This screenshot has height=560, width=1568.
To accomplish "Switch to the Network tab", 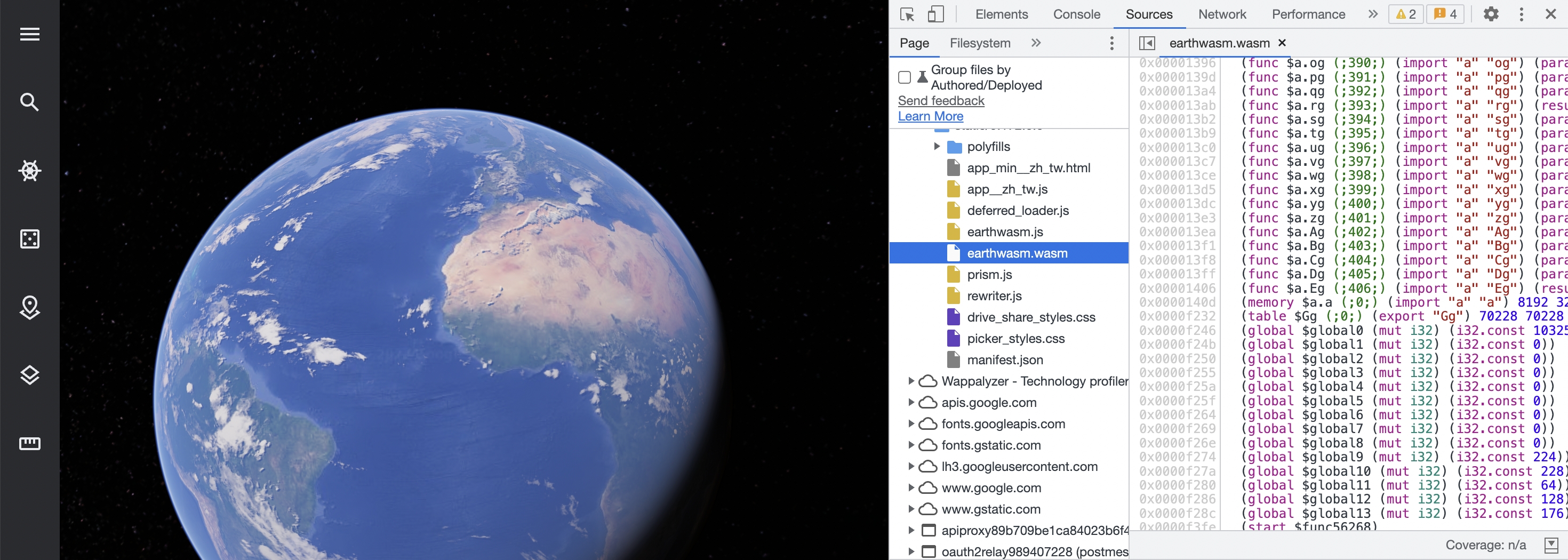I will [1222, 14].
